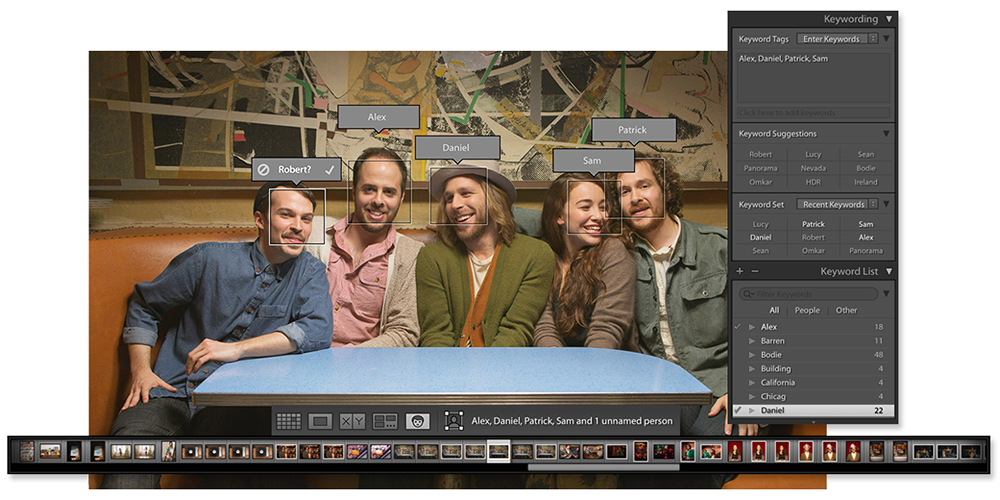Switch to Grid view
Screen dimensions: 1000x500
(289, 422)
